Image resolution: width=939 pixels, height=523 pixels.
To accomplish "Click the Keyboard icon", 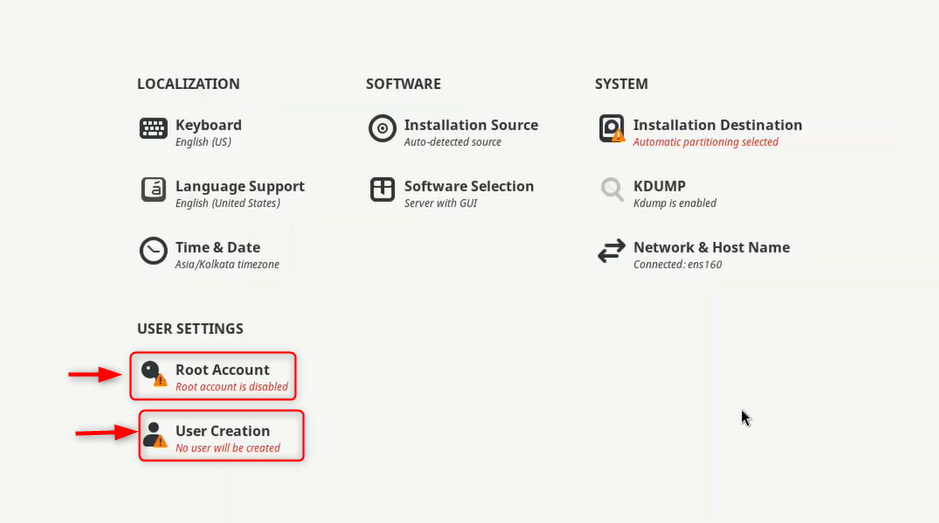I will pos(153,128).
